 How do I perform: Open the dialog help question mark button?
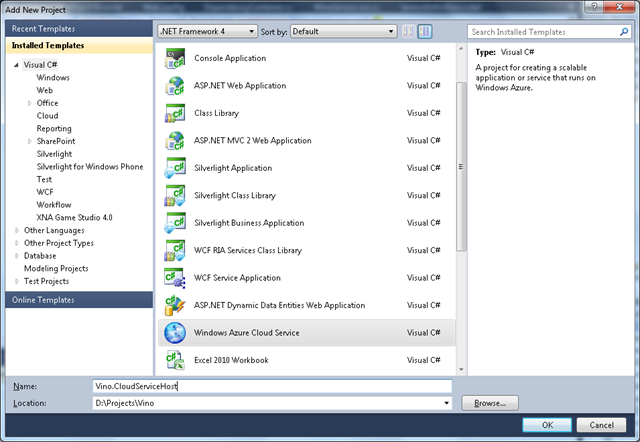[x=594, y=7]
